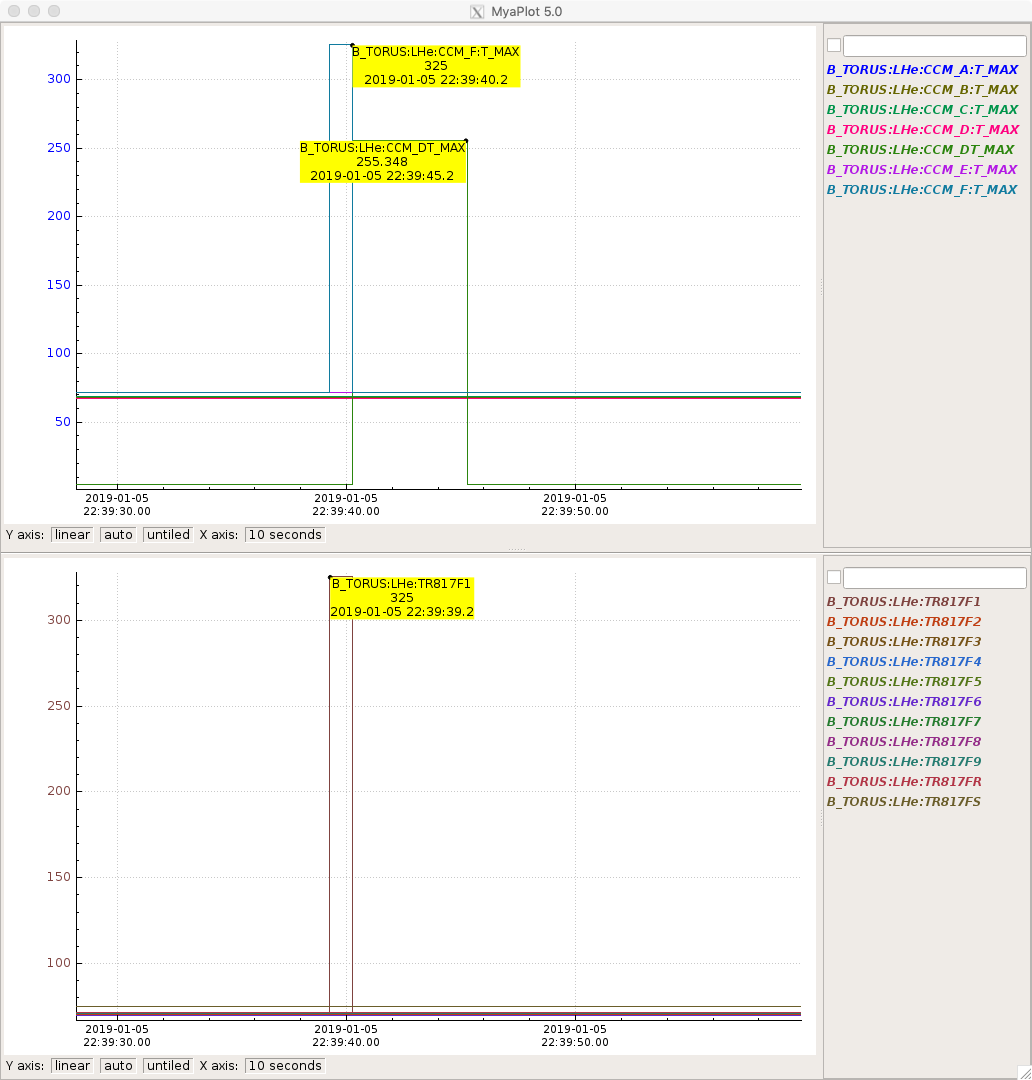Viewport: 1032px width, 1080px height.
Task: Select B_TORUS:LHe:TR817F4 channel
Action: [903, 661]
